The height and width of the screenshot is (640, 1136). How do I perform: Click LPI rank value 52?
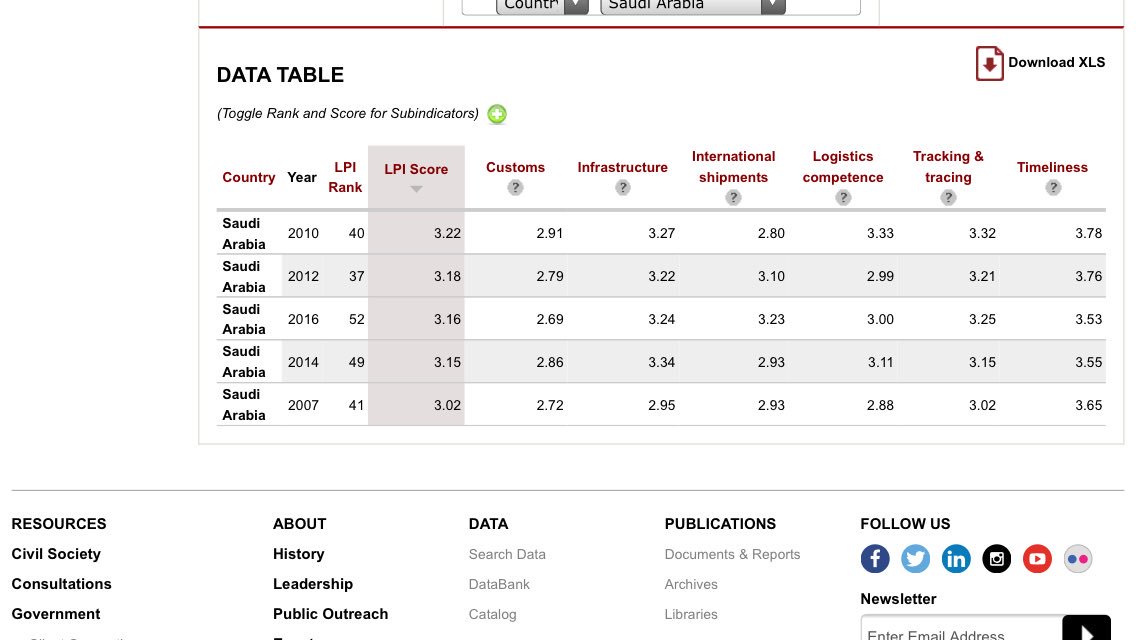click(x=356, y=319)
